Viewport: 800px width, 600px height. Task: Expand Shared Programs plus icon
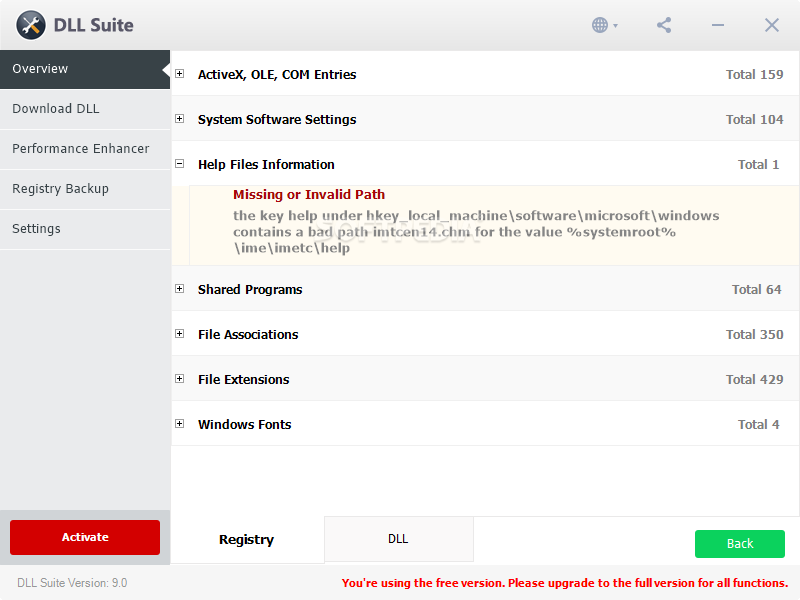(180, 289)
